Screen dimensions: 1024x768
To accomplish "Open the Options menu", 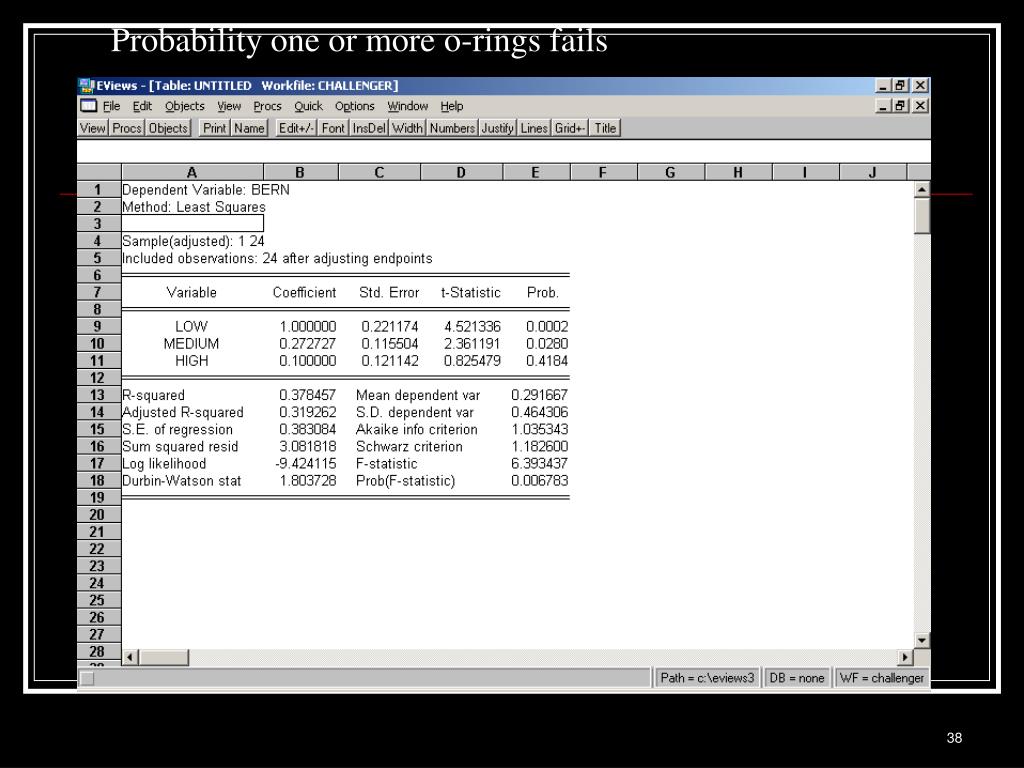I will click(355, 106).
